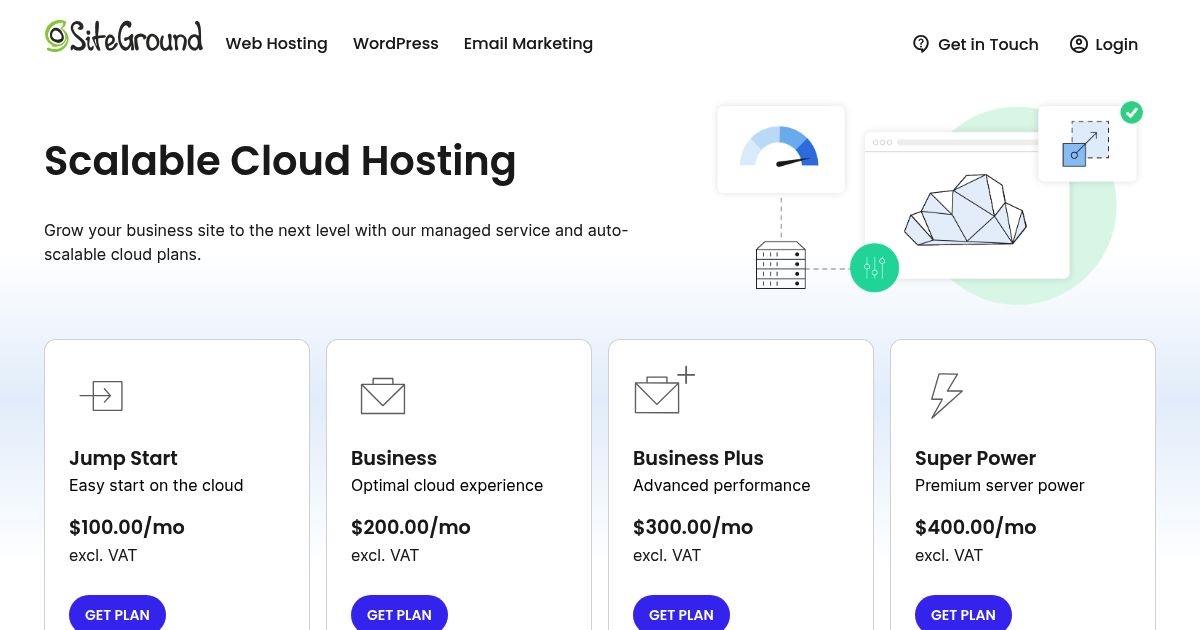The width and height of the screenshot is (1200, 630).
Task: Click the $200.00/mo price
Action: 411,527
